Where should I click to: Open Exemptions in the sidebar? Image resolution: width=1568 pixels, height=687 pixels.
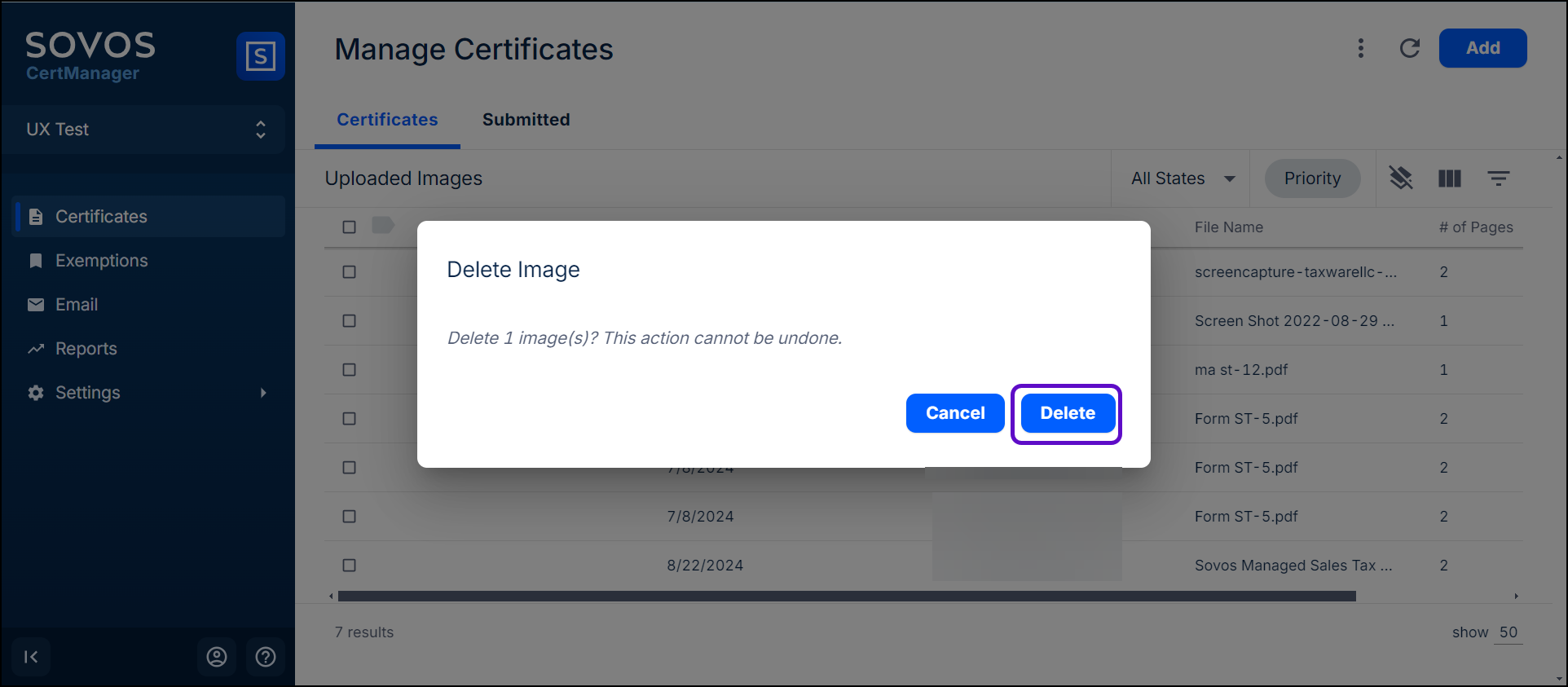click(x=101, y=261)
